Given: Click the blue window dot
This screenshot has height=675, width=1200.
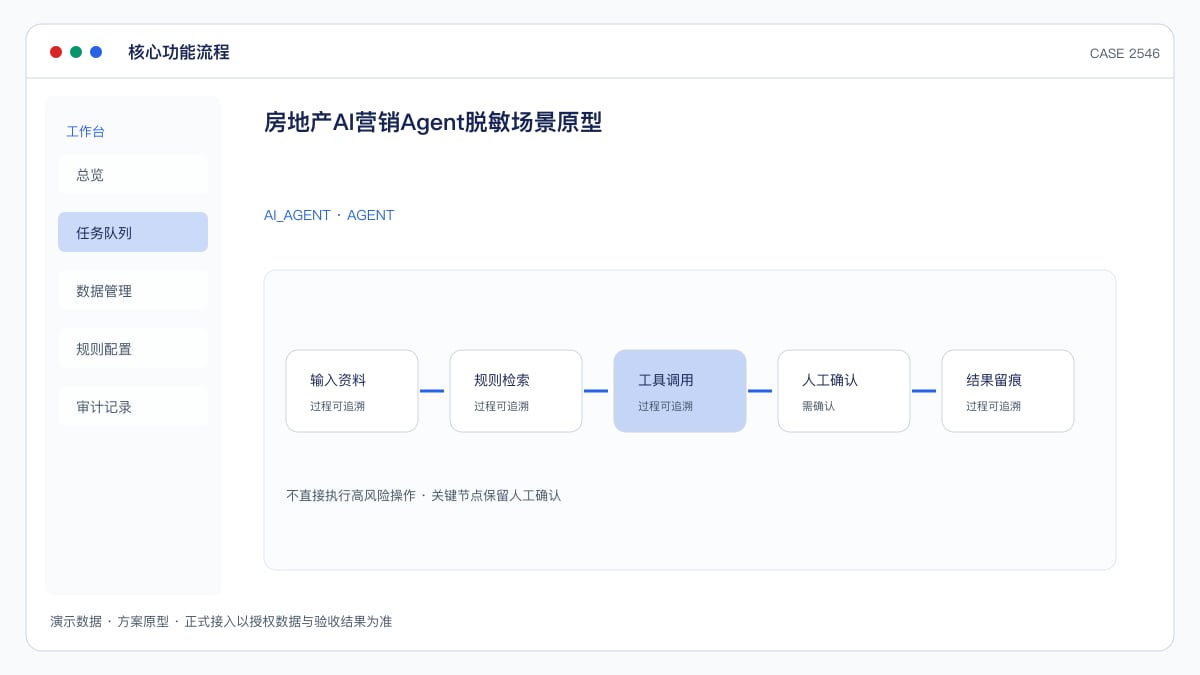Looking at the screenshot, I should (96, 52).
